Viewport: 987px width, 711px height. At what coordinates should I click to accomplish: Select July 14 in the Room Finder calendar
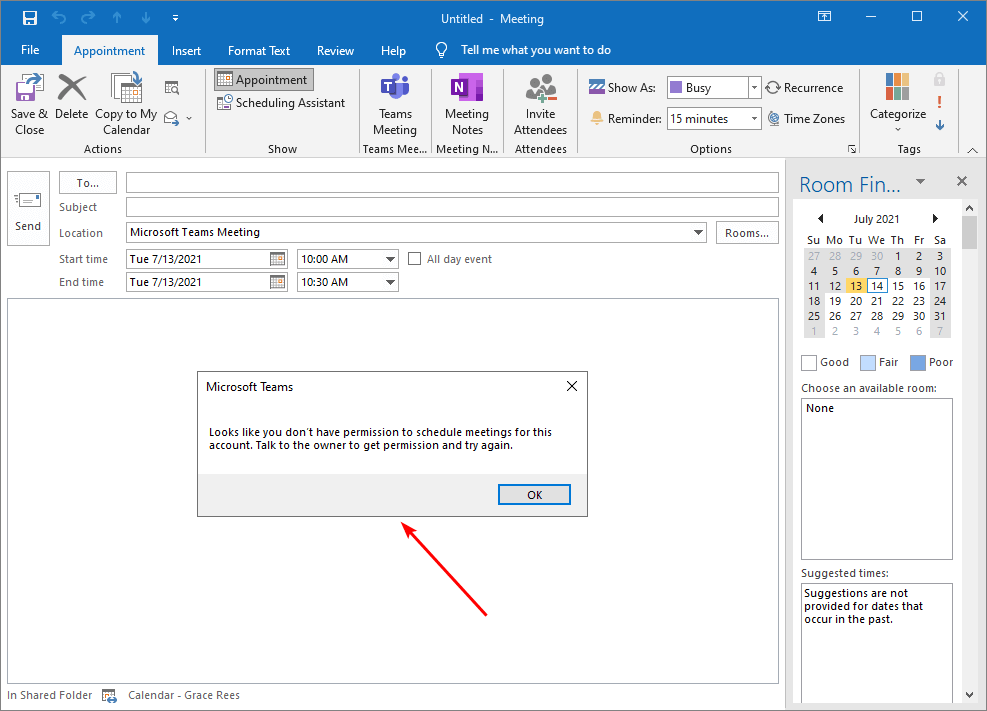click(x=877, y=286)
